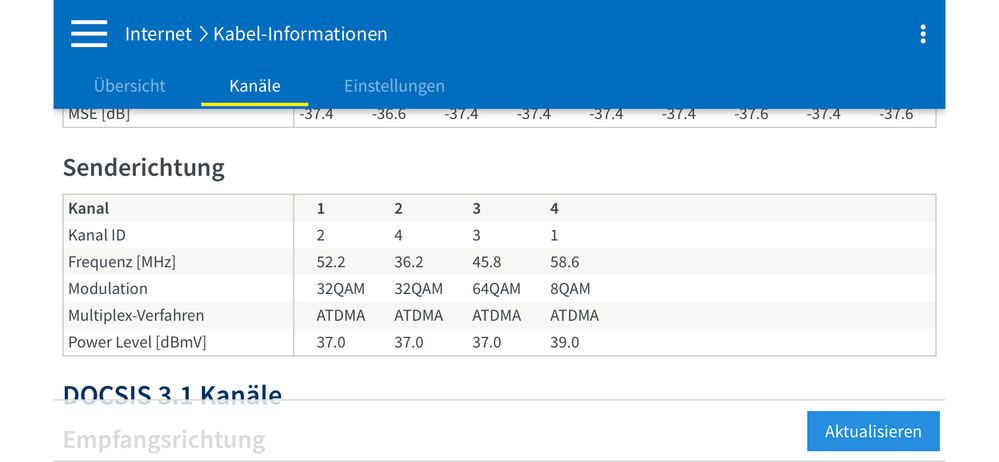The height and width of the screenshot is (462, 999).
Task: Go to Internet in the breadcrumb
Action: (158, 34)
